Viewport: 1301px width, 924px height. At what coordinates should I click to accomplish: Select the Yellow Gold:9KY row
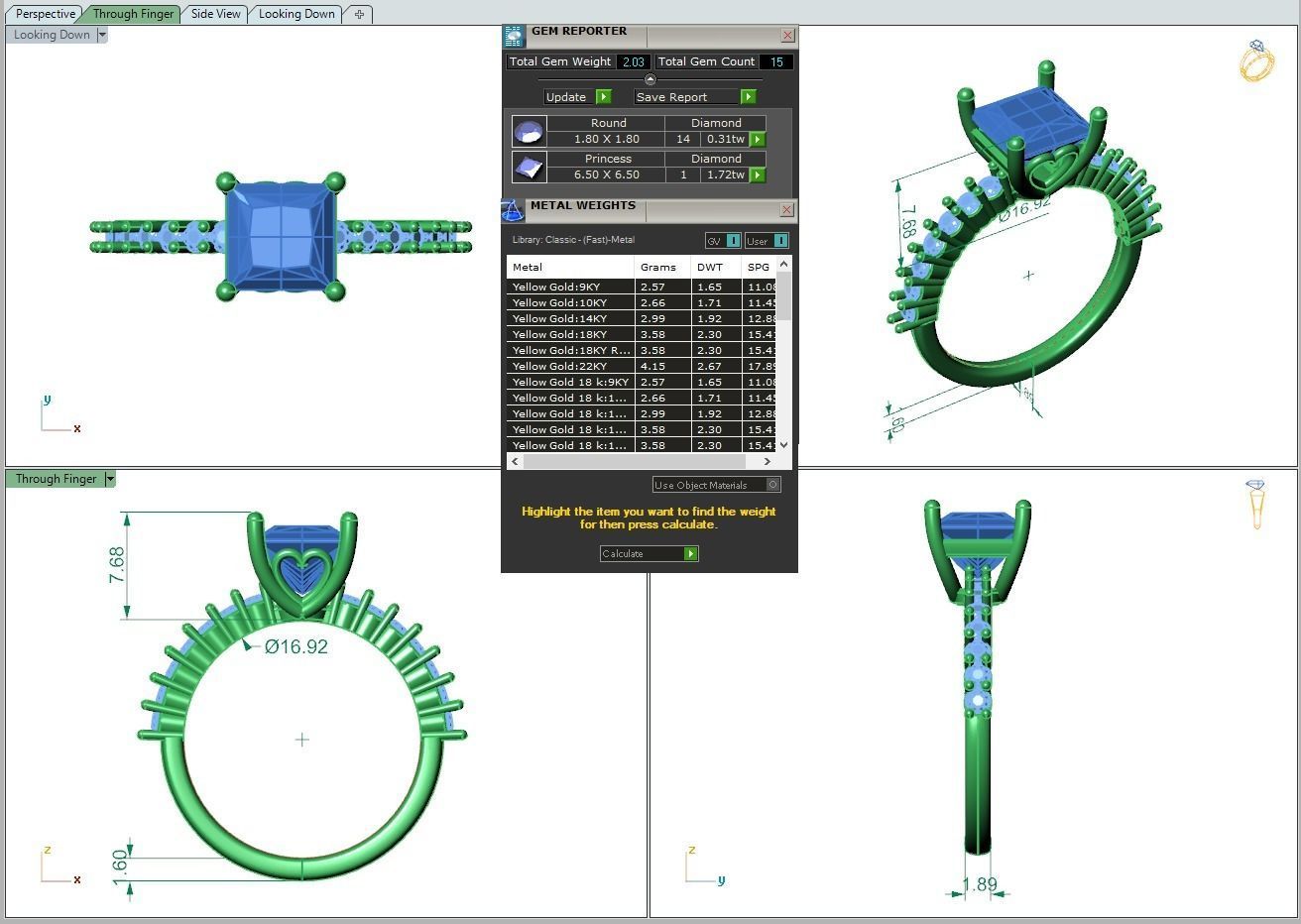click(642, 287)
